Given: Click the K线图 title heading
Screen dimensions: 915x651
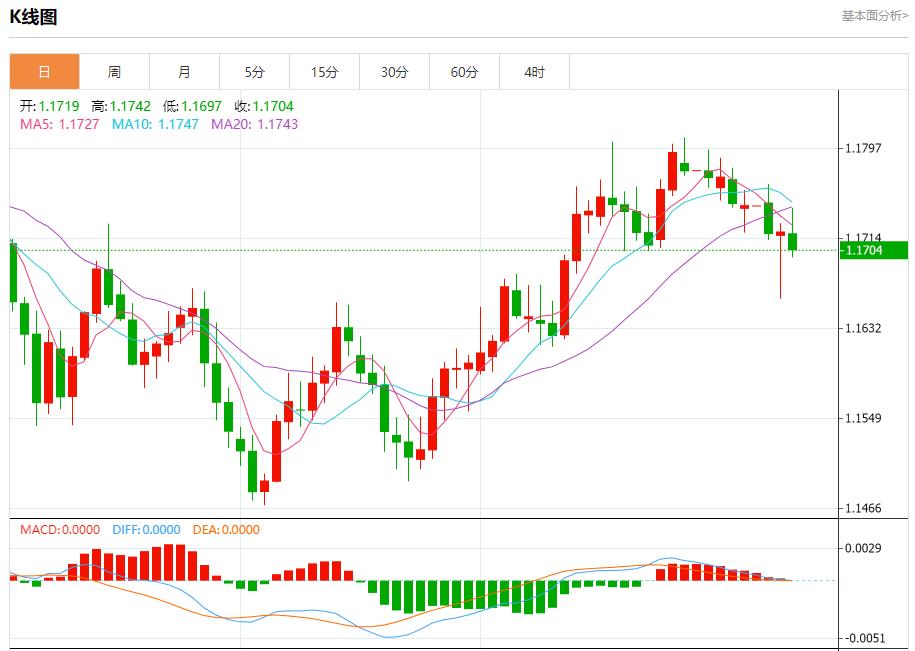Looking at the screenshot, I should click(x=34, y=16).
